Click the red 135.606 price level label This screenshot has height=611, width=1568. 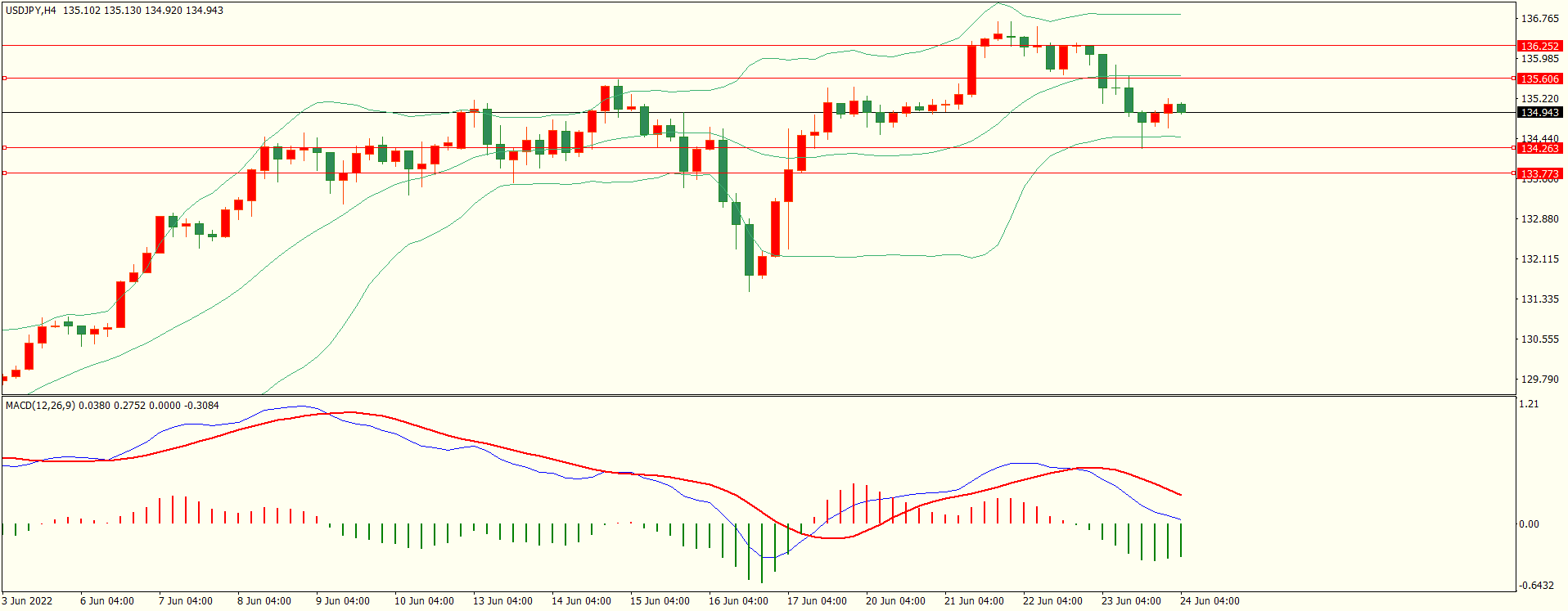tap(1539, 79)
